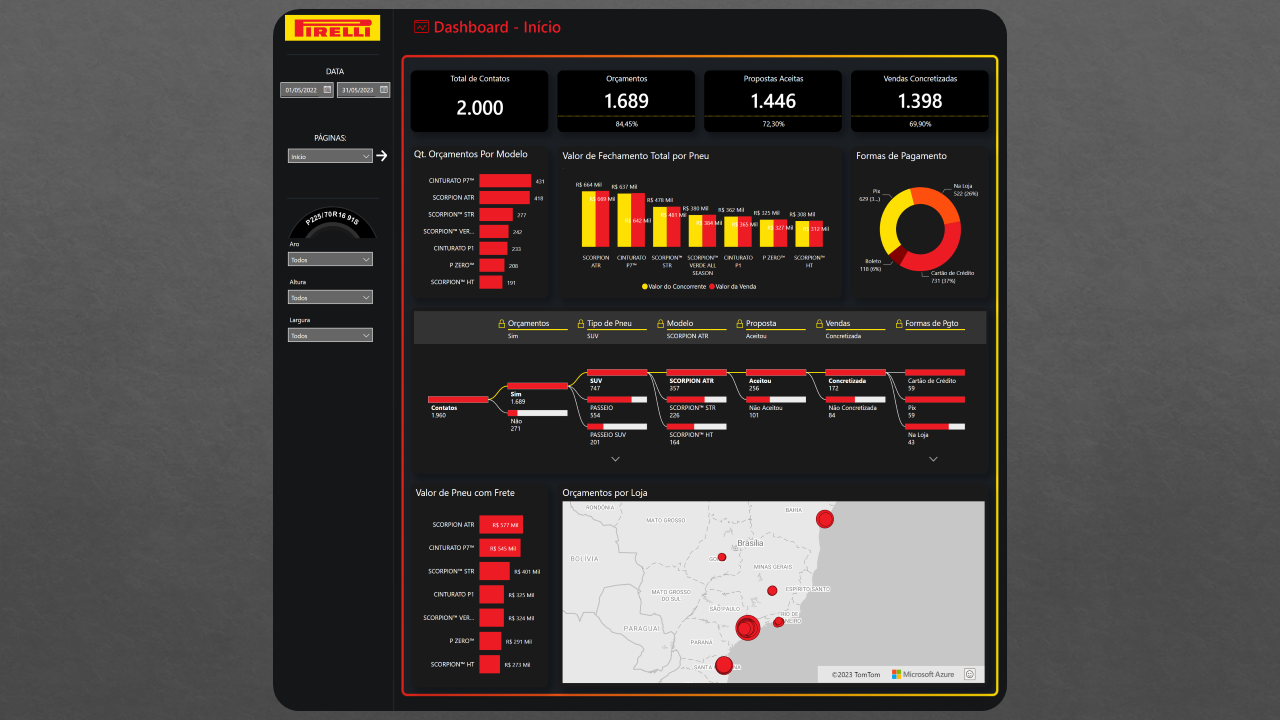Screen dimensions: 1280x720
Task: Click the start date input field
Action: point(300,90)
